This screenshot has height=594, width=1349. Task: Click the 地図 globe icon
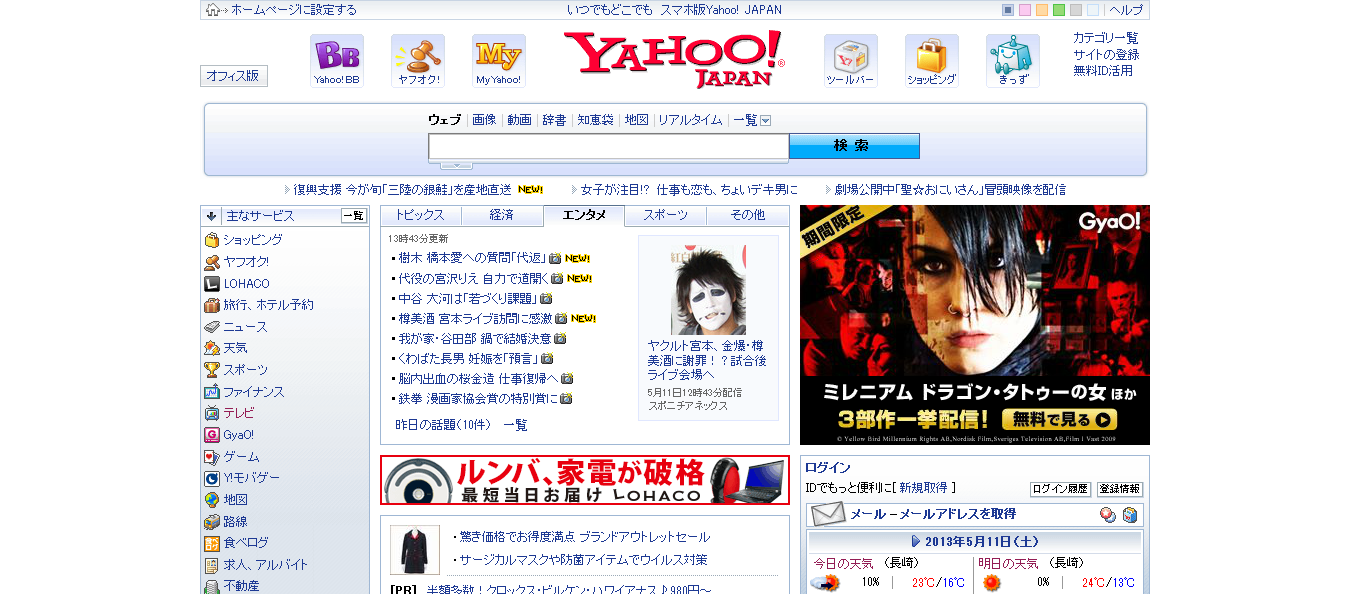pyautogui.click(x=212, y=500)
